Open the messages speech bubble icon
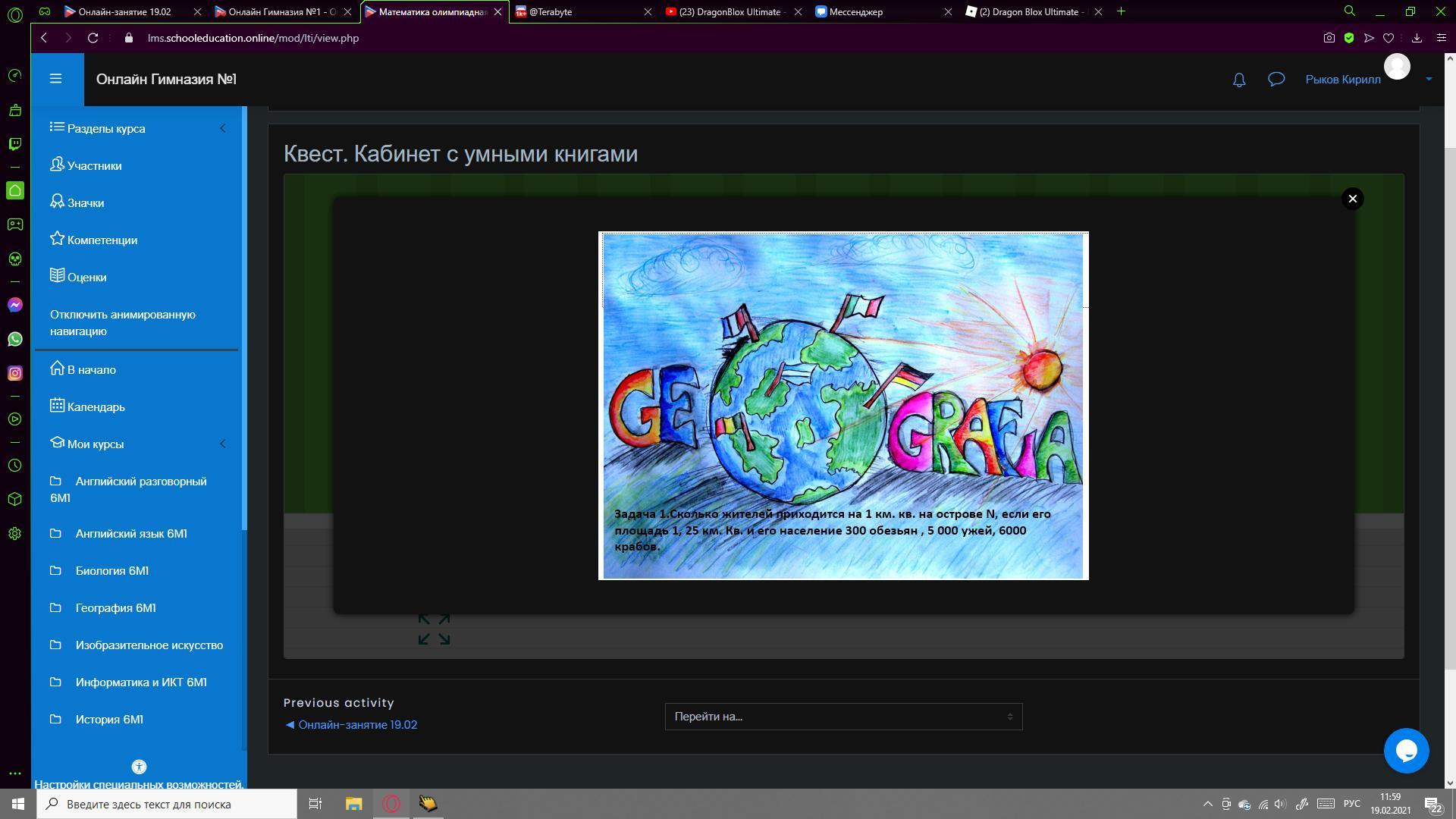The width and height of the screenshot is (1456, 819). 1276,80
